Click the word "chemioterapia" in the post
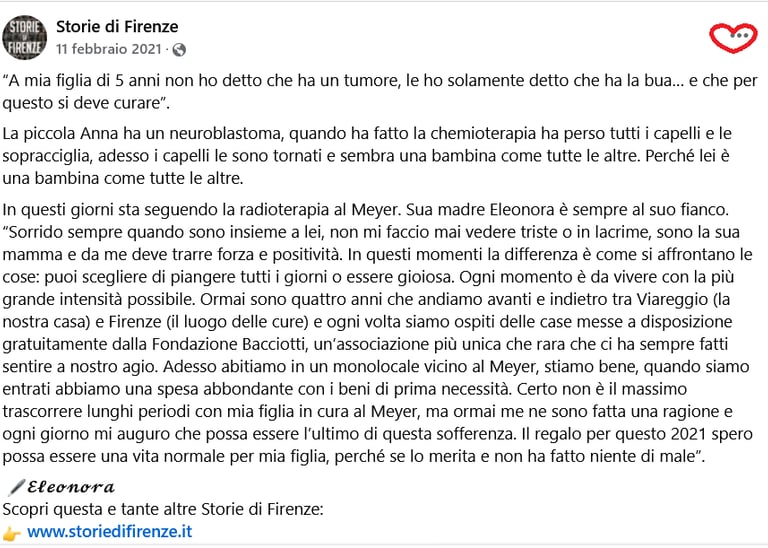Screen dimensions: 768x548 433,133
